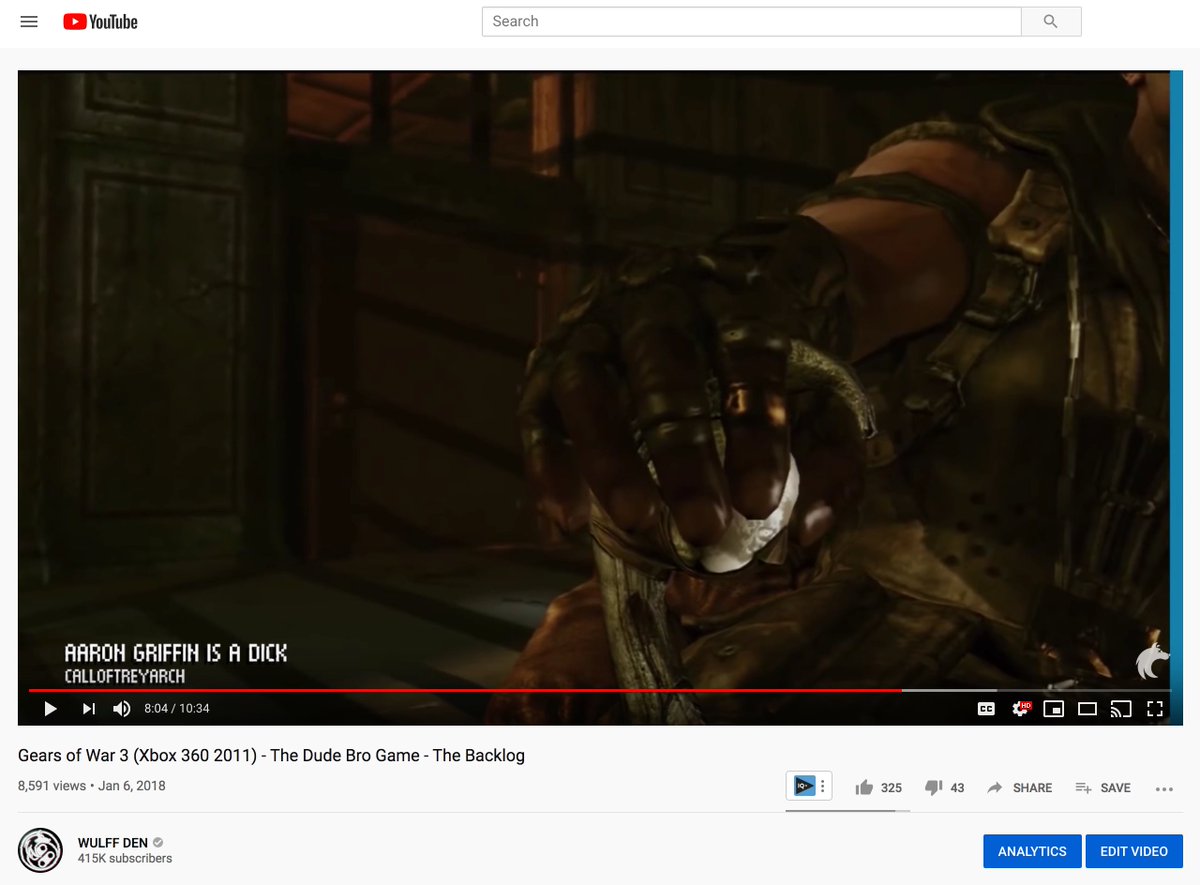The image size is (1200, 885).
Task: Skip to the next video
Action: click(88, 709)
